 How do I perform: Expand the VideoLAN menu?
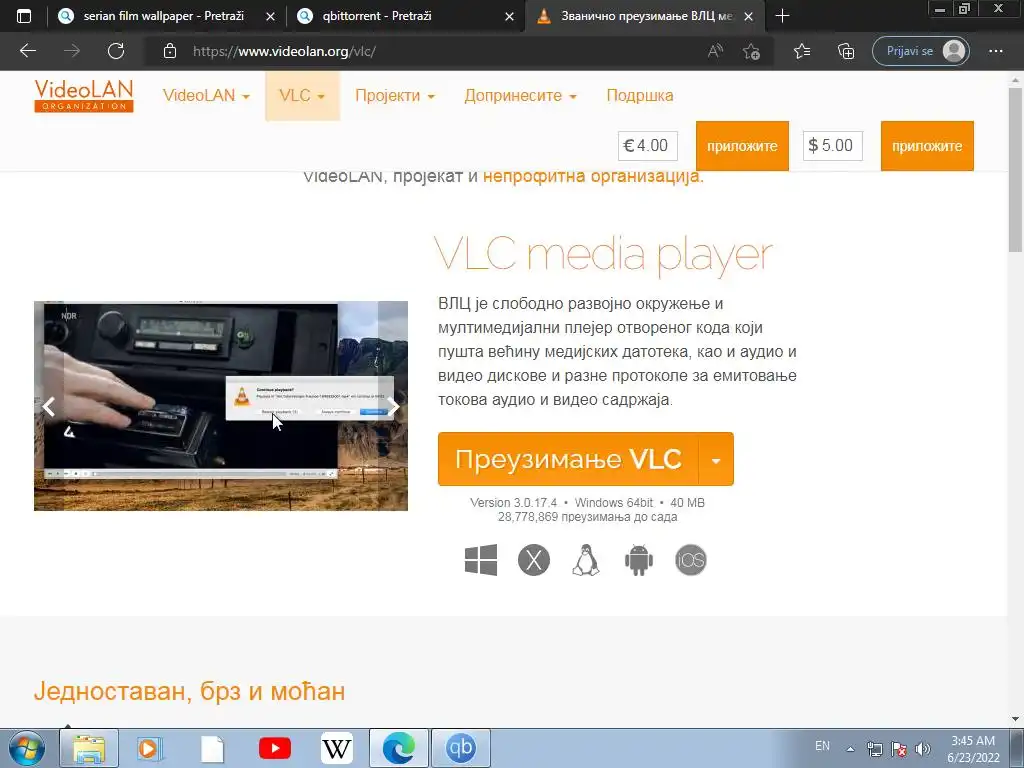click(206, 95)
